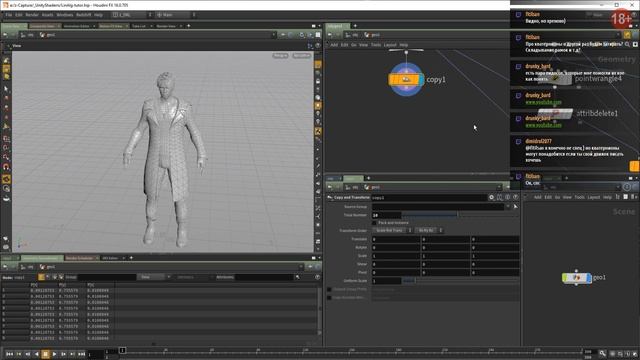640x360 pixels.
Task: Play animation forward in playbar
Action: tap(54, 354)
